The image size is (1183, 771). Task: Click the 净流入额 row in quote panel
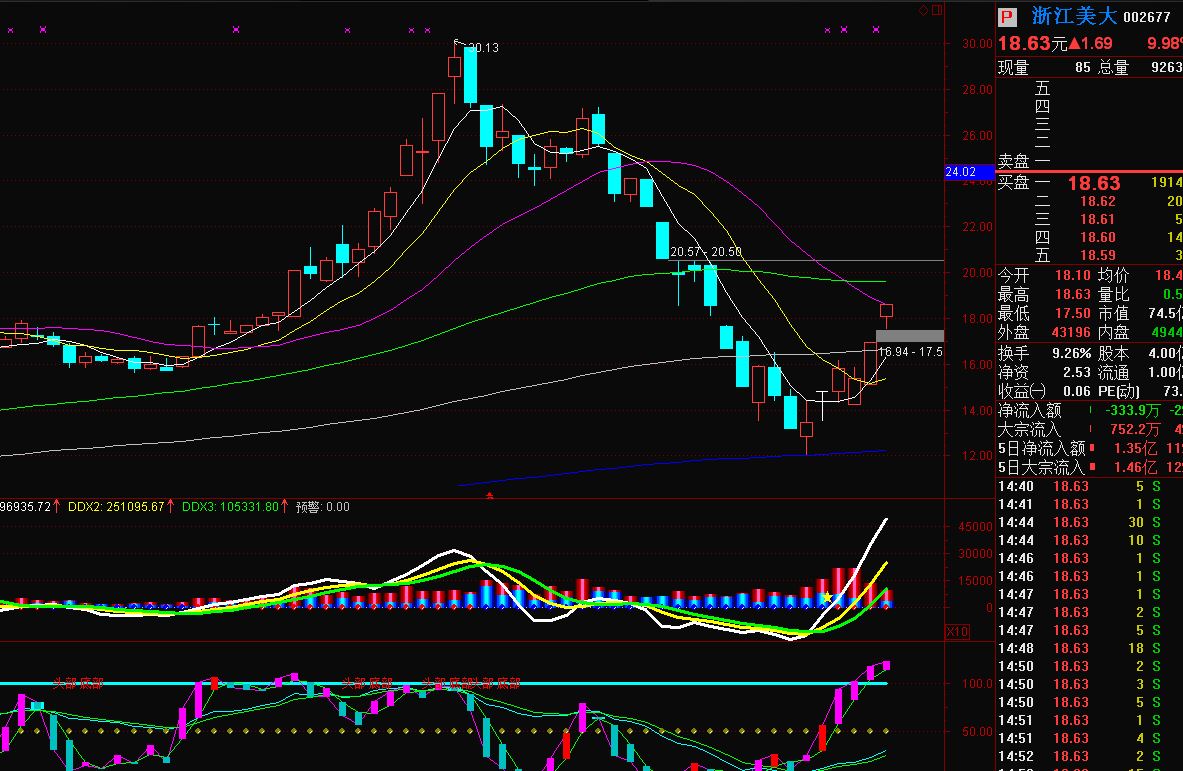pos(1089,411)
